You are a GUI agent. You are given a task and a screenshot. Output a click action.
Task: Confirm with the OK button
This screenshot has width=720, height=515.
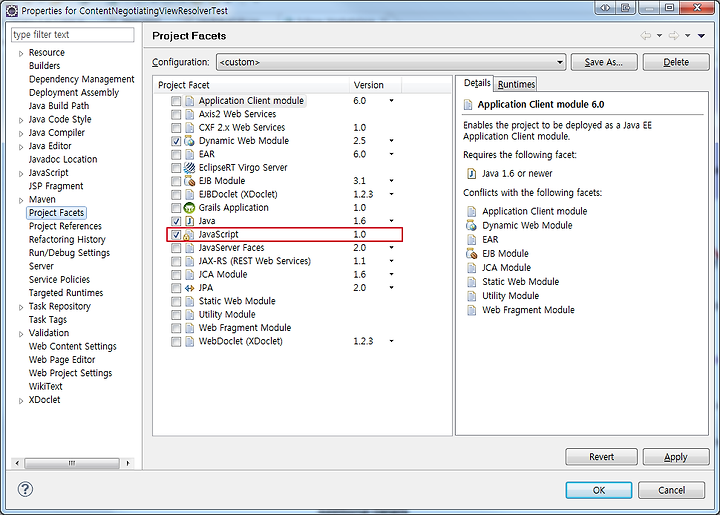[598, 490]
